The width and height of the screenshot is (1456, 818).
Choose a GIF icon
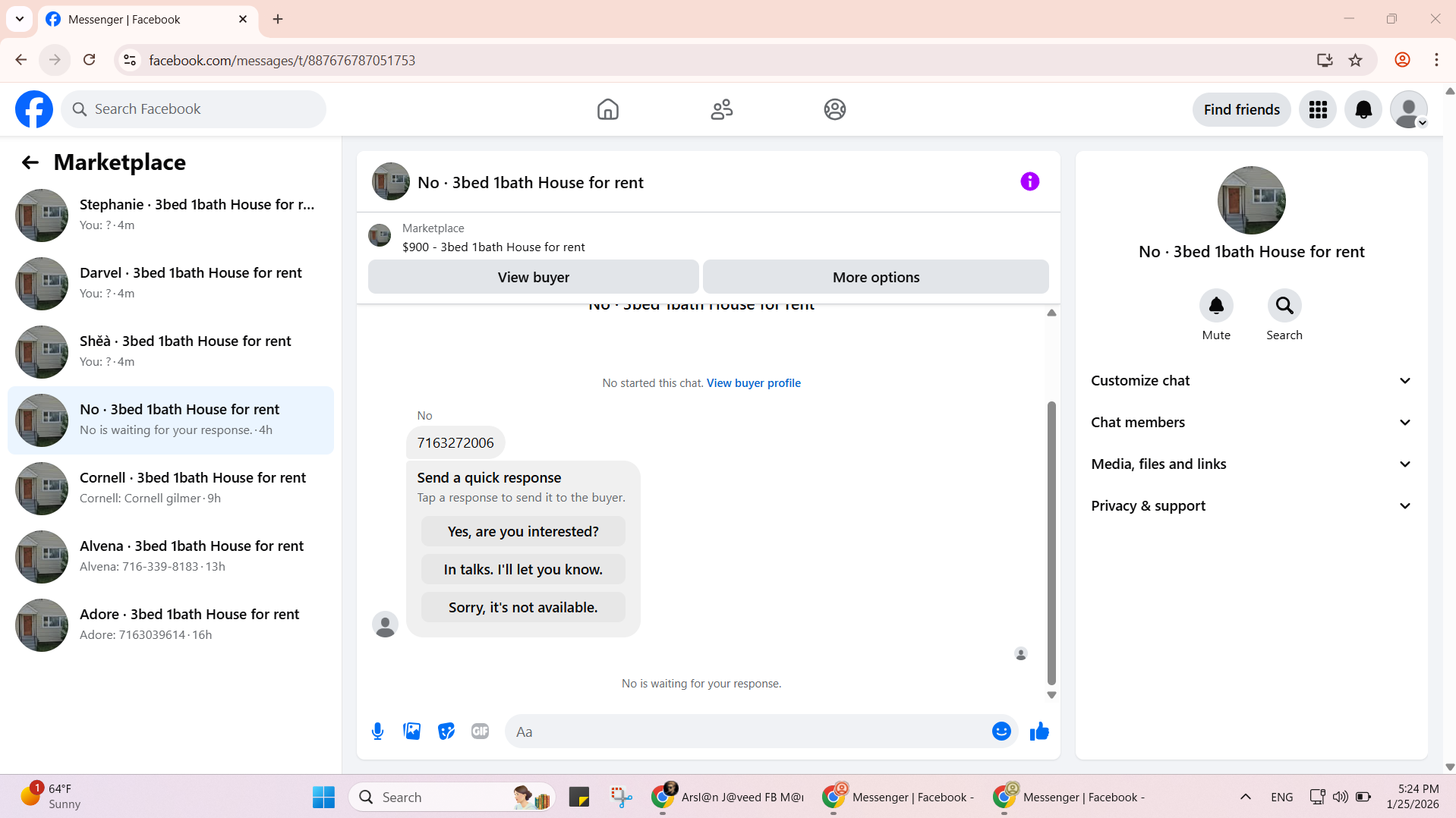480,731
